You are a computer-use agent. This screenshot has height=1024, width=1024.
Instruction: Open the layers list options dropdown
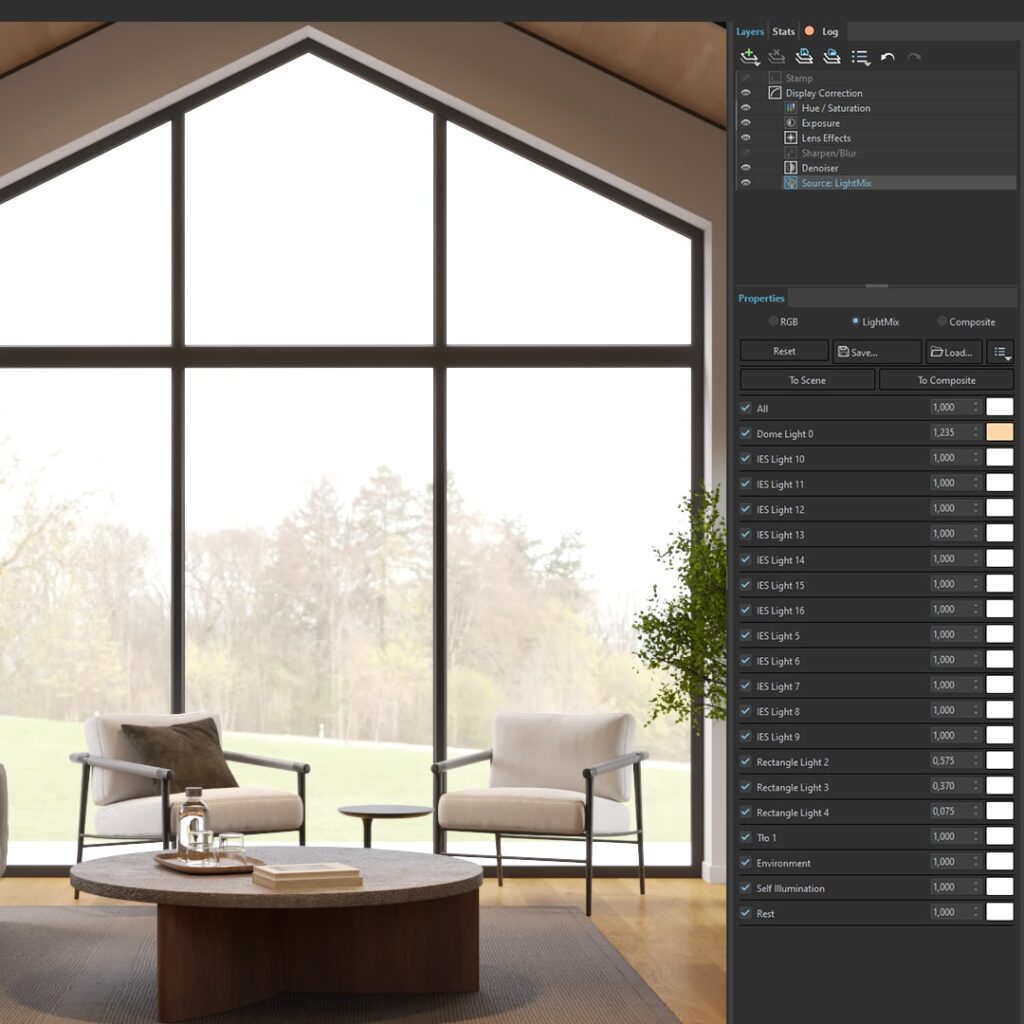860,57
